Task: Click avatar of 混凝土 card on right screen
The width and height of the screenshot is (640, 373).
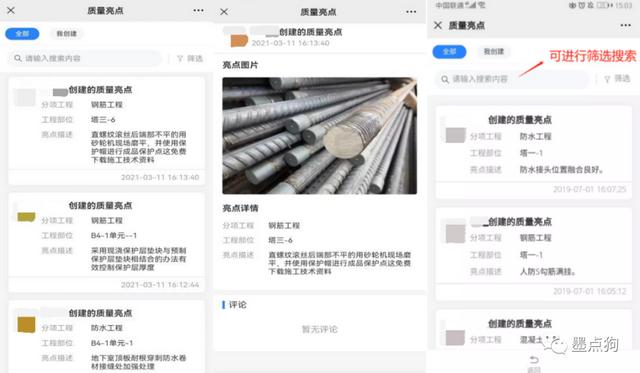Action: click(455, 337)
